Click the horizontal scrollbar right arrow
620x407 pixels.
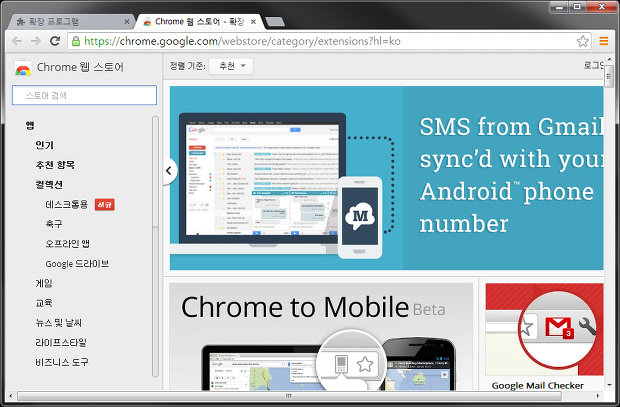[597, 396]
